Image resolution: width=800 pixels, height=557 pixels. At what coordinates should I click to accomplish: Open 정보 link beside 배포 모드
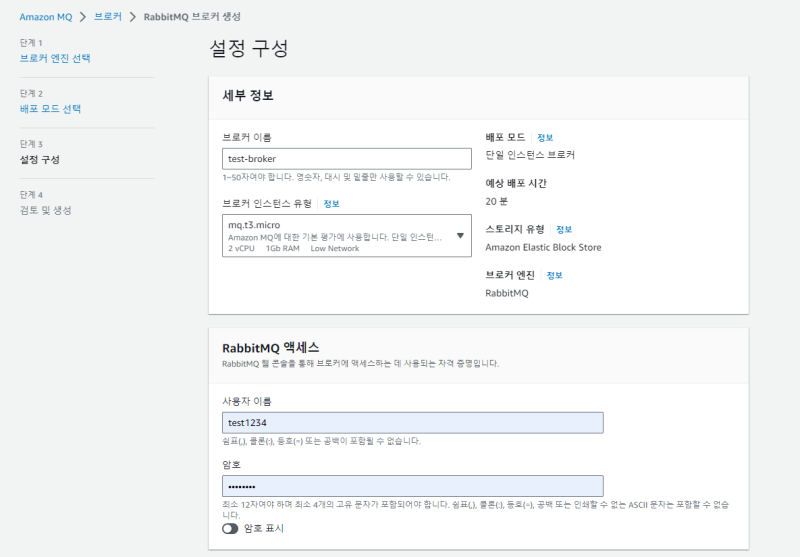pyautogui.click(x=545, y=137)
